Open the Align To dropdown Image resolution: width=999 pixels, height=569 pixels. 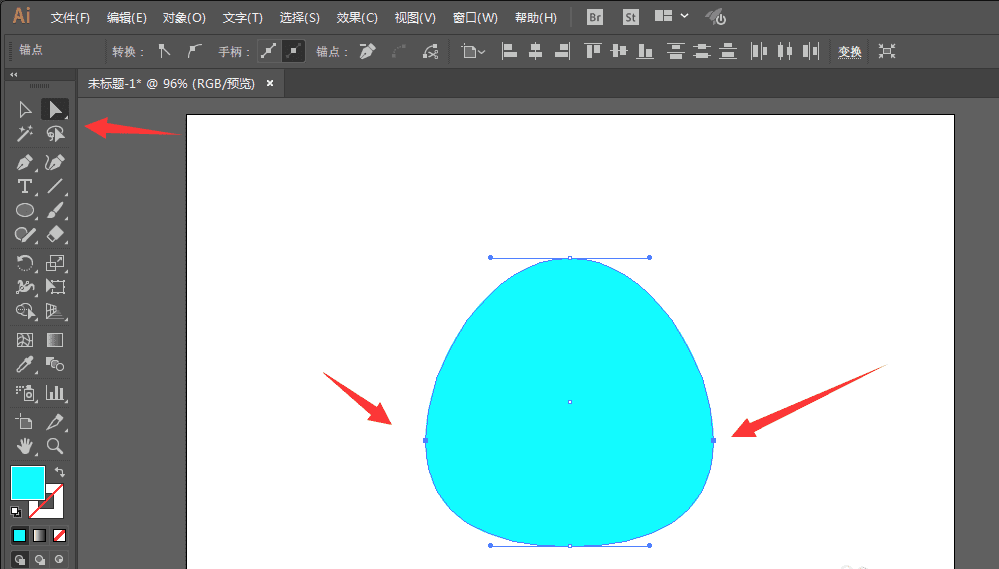(473, 51)
